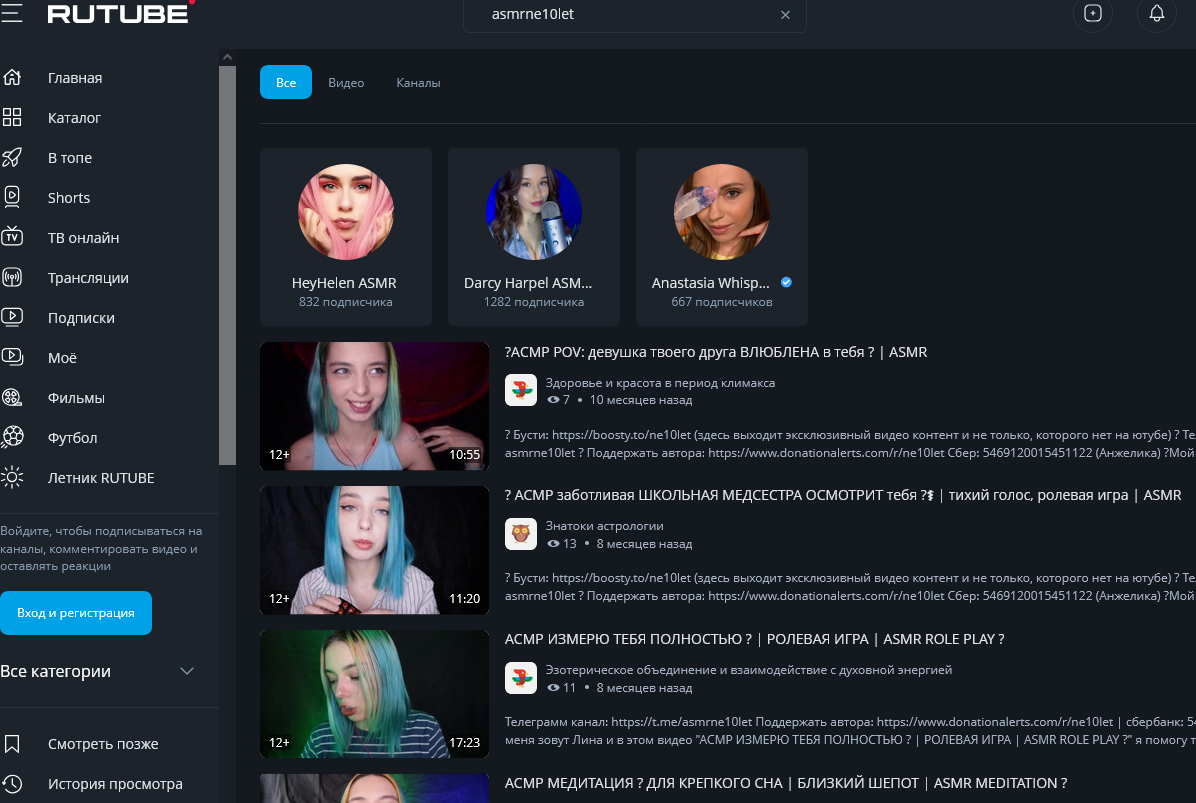Open Здоровье и красота в период климакса channel
The image size is (1196, 803).
coord(661,383)
